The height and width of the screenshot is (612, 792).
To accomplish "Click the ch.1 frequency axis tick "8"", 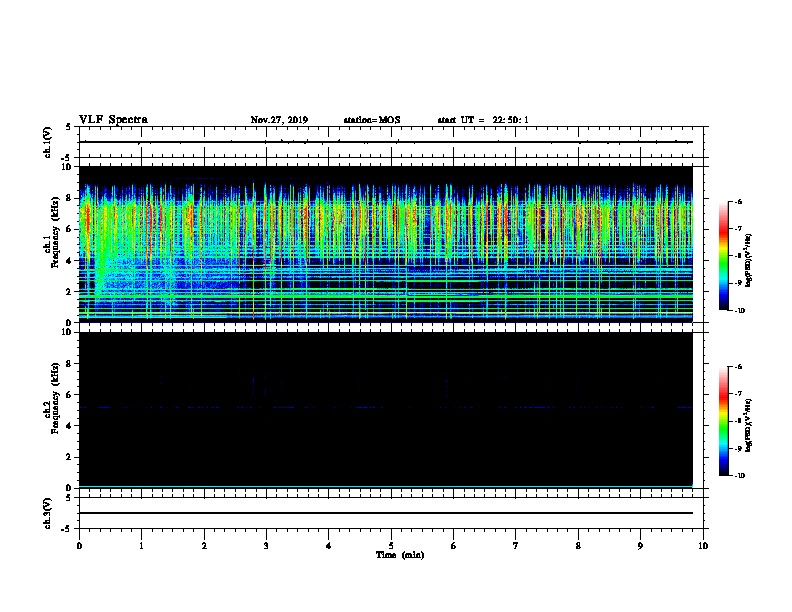I will 70,198.
